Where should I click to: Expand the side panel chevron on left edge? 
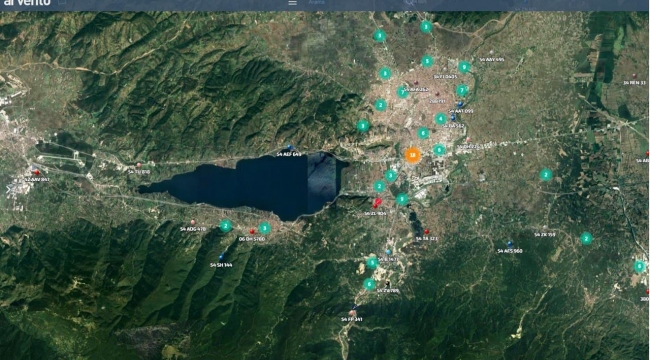click(x=8, y=189)
